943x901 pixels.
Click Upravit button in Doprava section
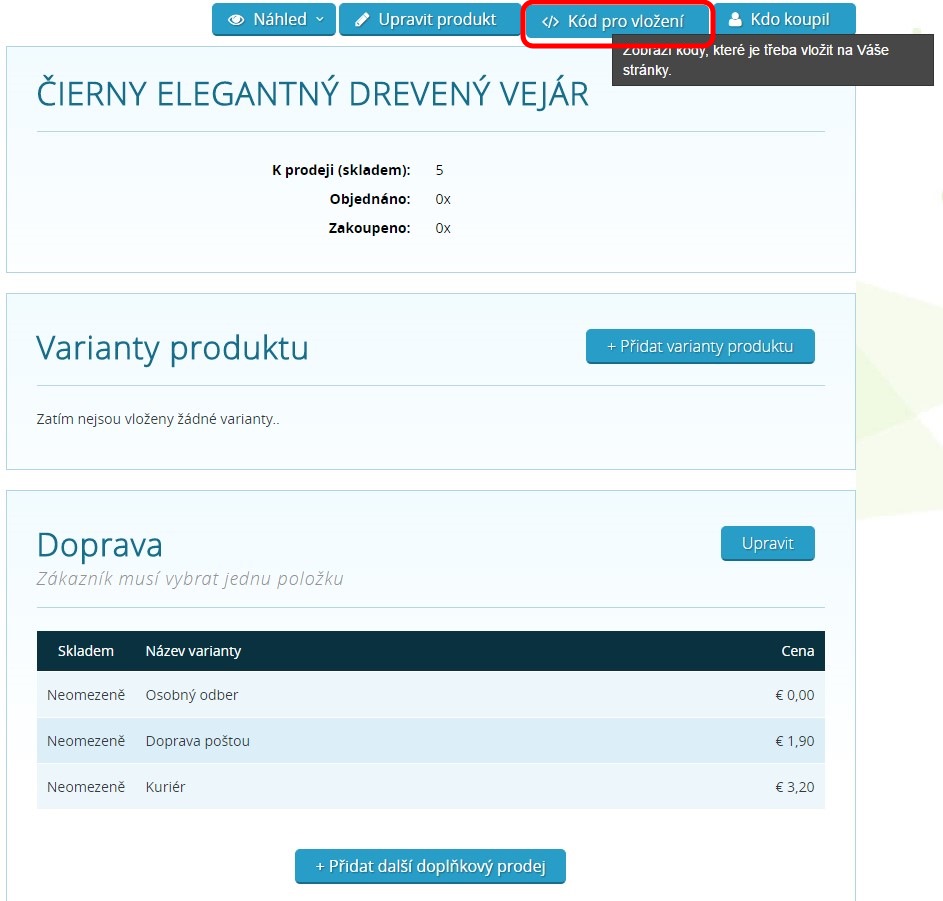[767, 543]
